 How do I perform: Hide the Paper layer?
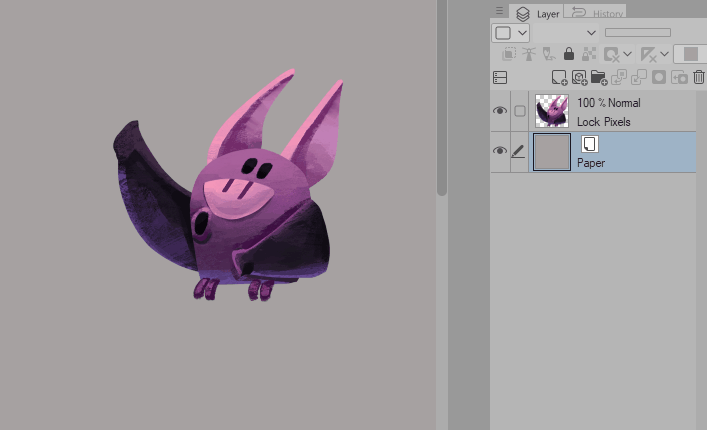point(500,151)
